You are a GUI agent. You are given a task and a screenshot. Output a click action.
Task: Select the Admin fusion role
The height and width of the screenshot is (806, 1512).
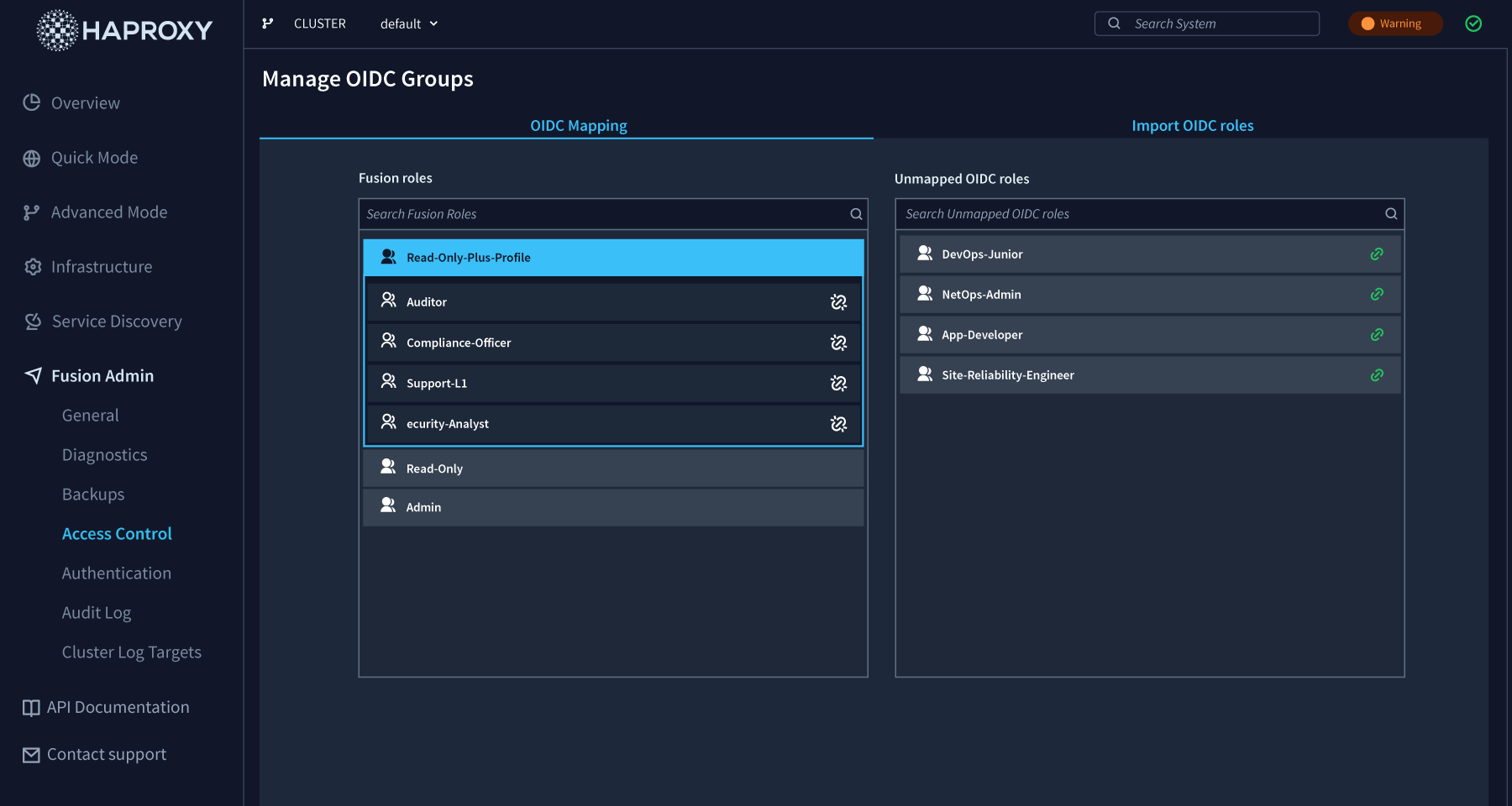[x=613, y=507]
